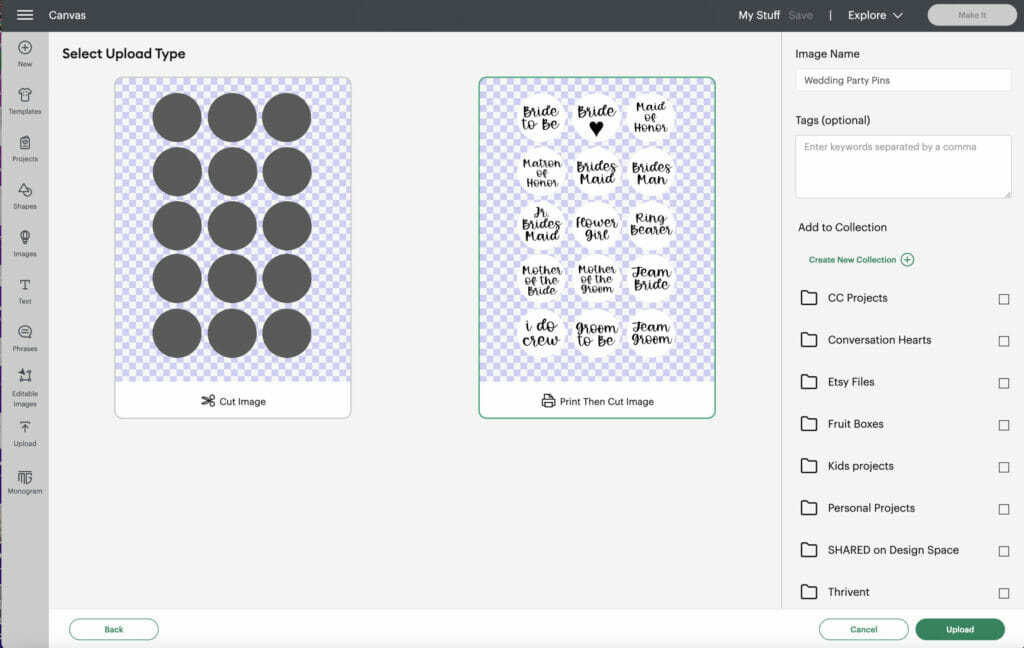
Task: Open the Monogram tool
Action: click(25, 482)
